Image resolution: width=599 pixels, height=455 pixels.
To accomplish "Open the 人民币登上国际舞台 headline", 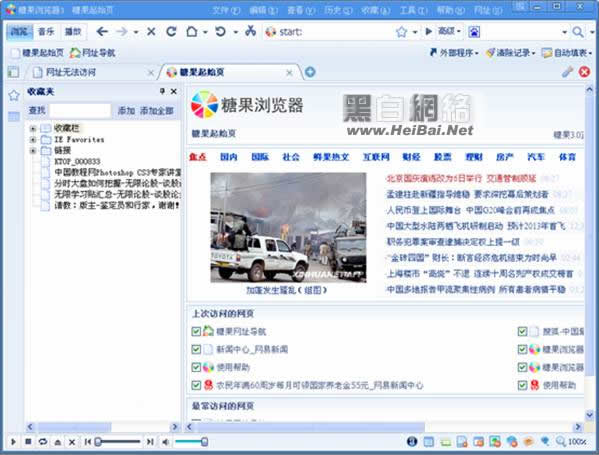I will pos(471,210).
